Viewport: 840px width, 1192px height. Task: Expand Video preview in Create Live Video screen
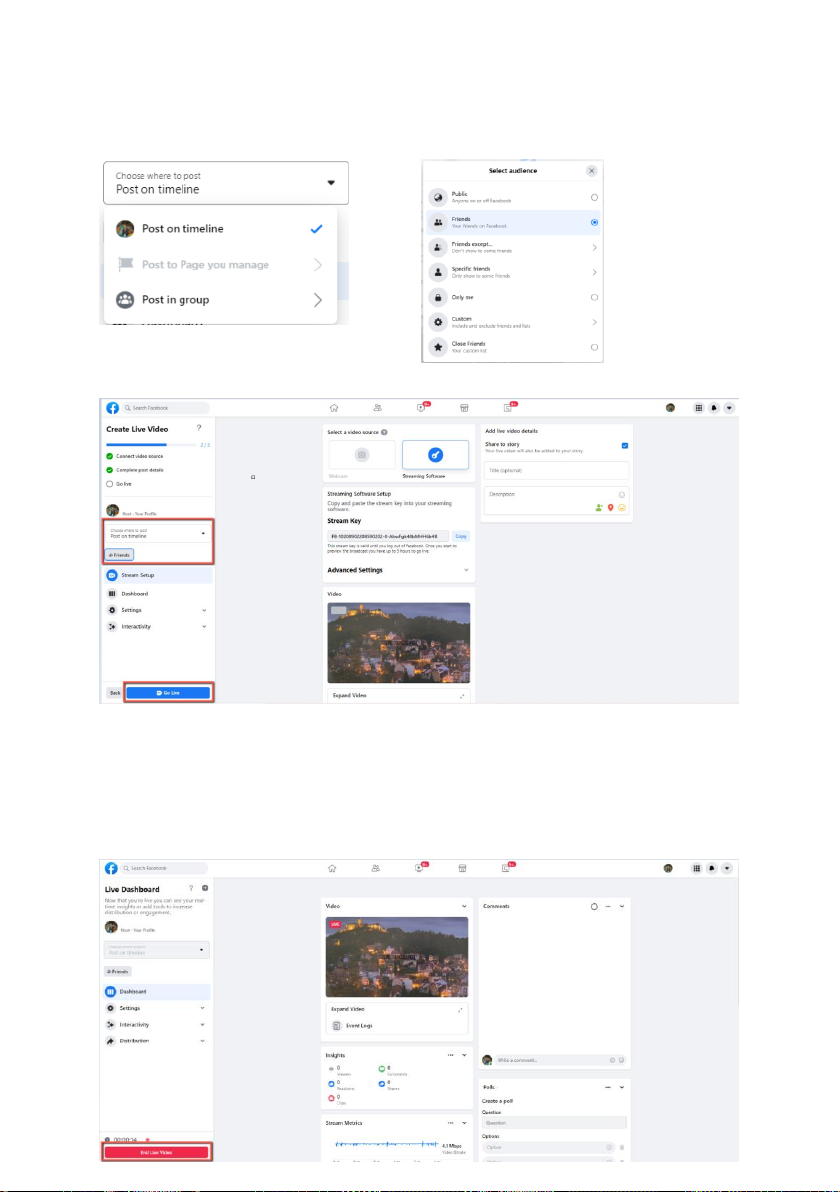coord(398,696)
